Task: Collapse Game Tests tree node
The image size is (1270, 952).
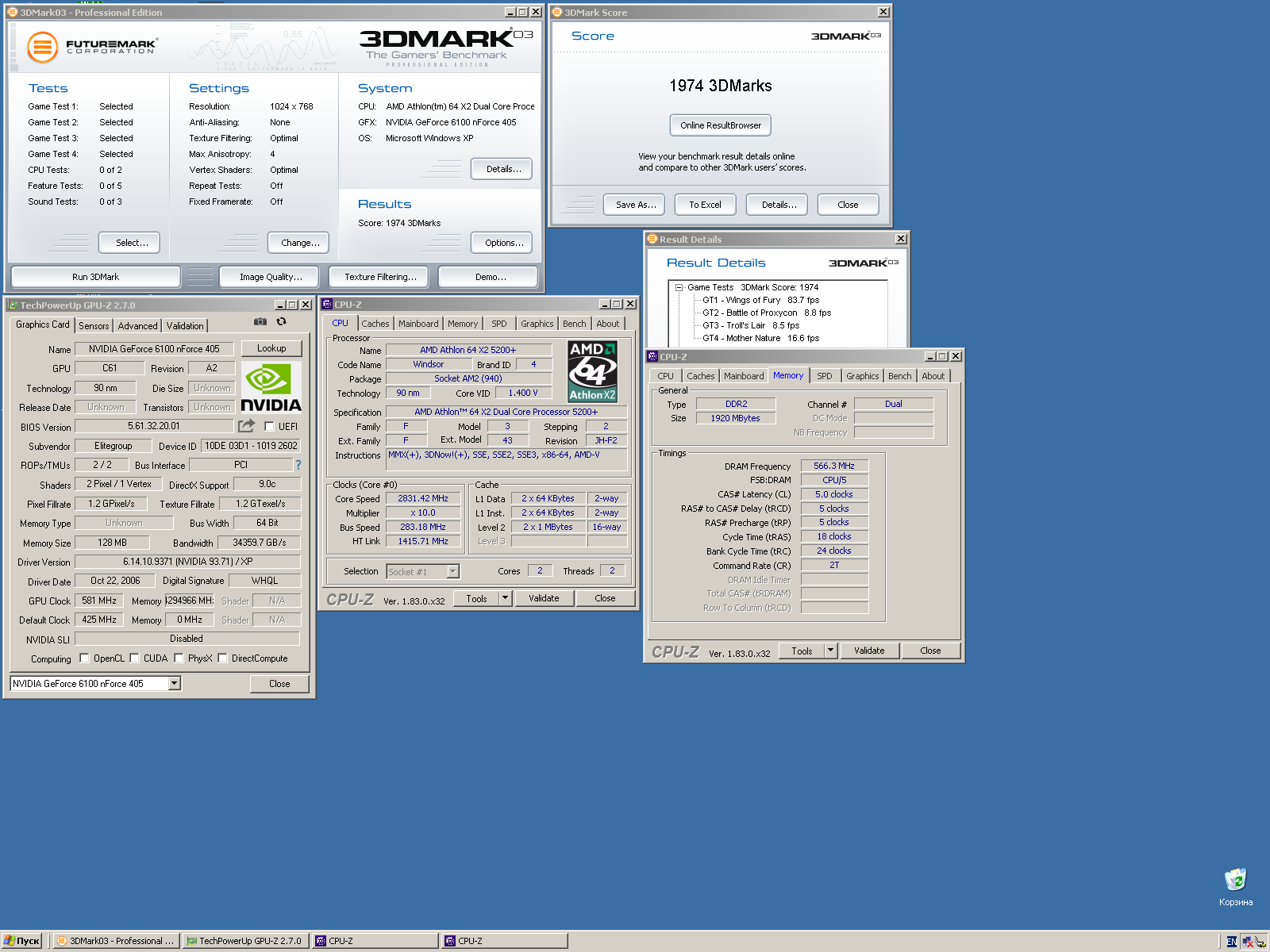Action: coord(679,288)
